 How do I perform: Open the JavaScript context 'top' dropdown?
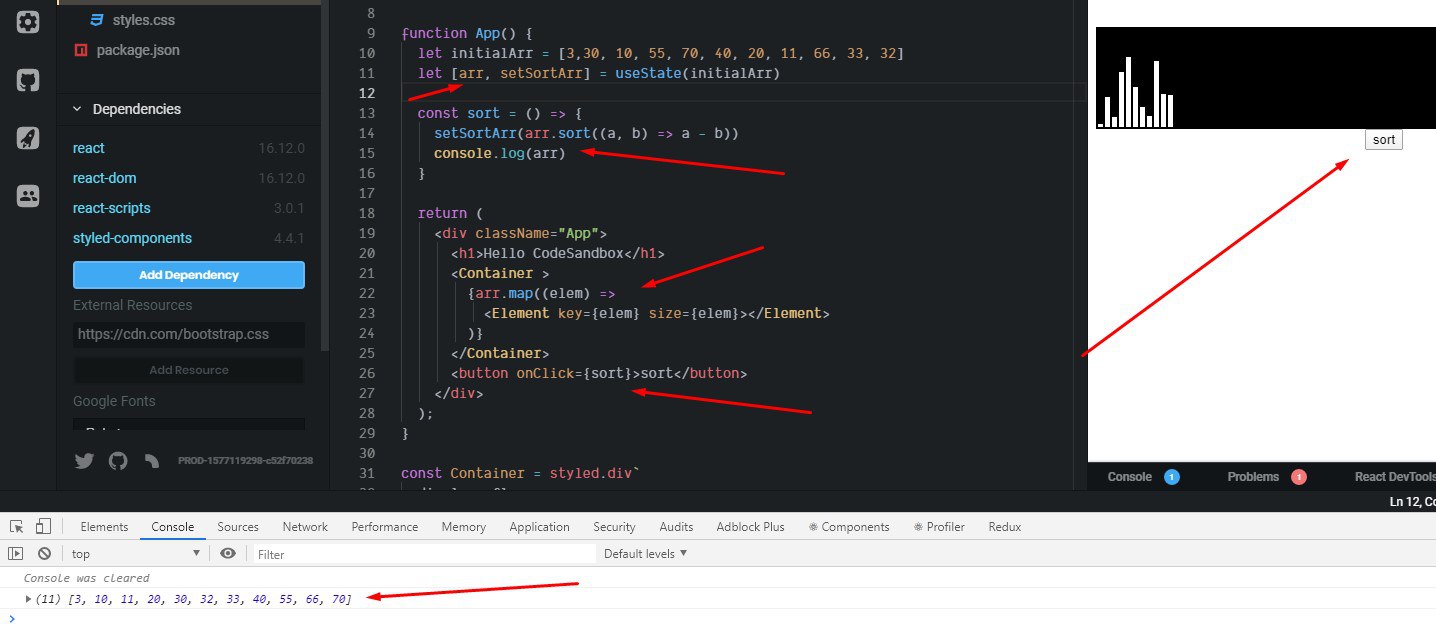(135, 553)
